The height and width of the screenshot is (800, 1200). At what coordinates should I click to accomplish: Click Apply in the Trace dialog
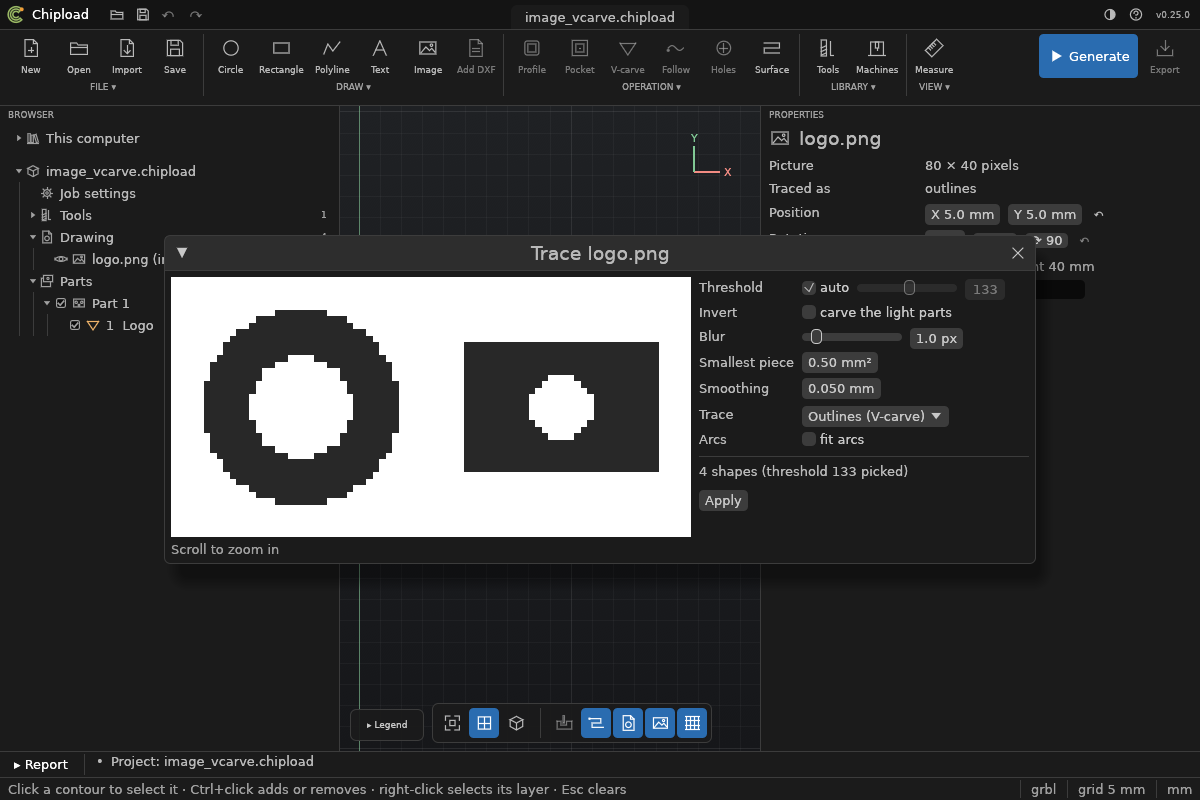tap(723, 500)
